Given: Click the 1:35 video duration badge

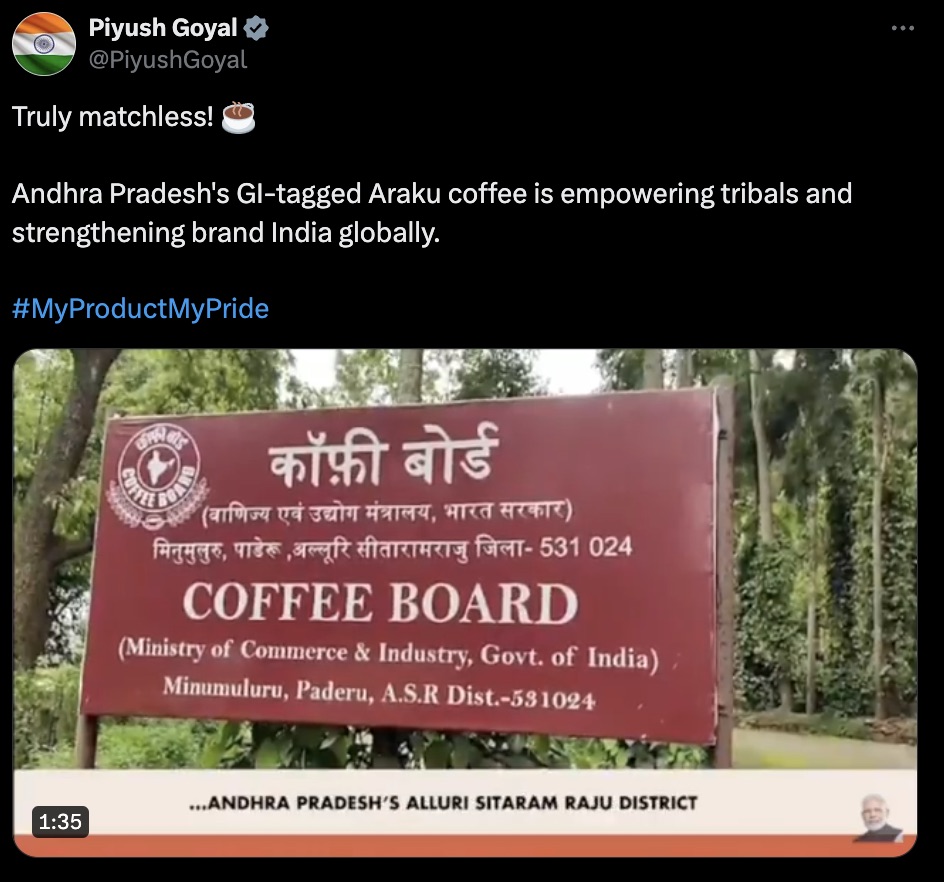Looking at the screenshot, I should (x=60, y=821).
